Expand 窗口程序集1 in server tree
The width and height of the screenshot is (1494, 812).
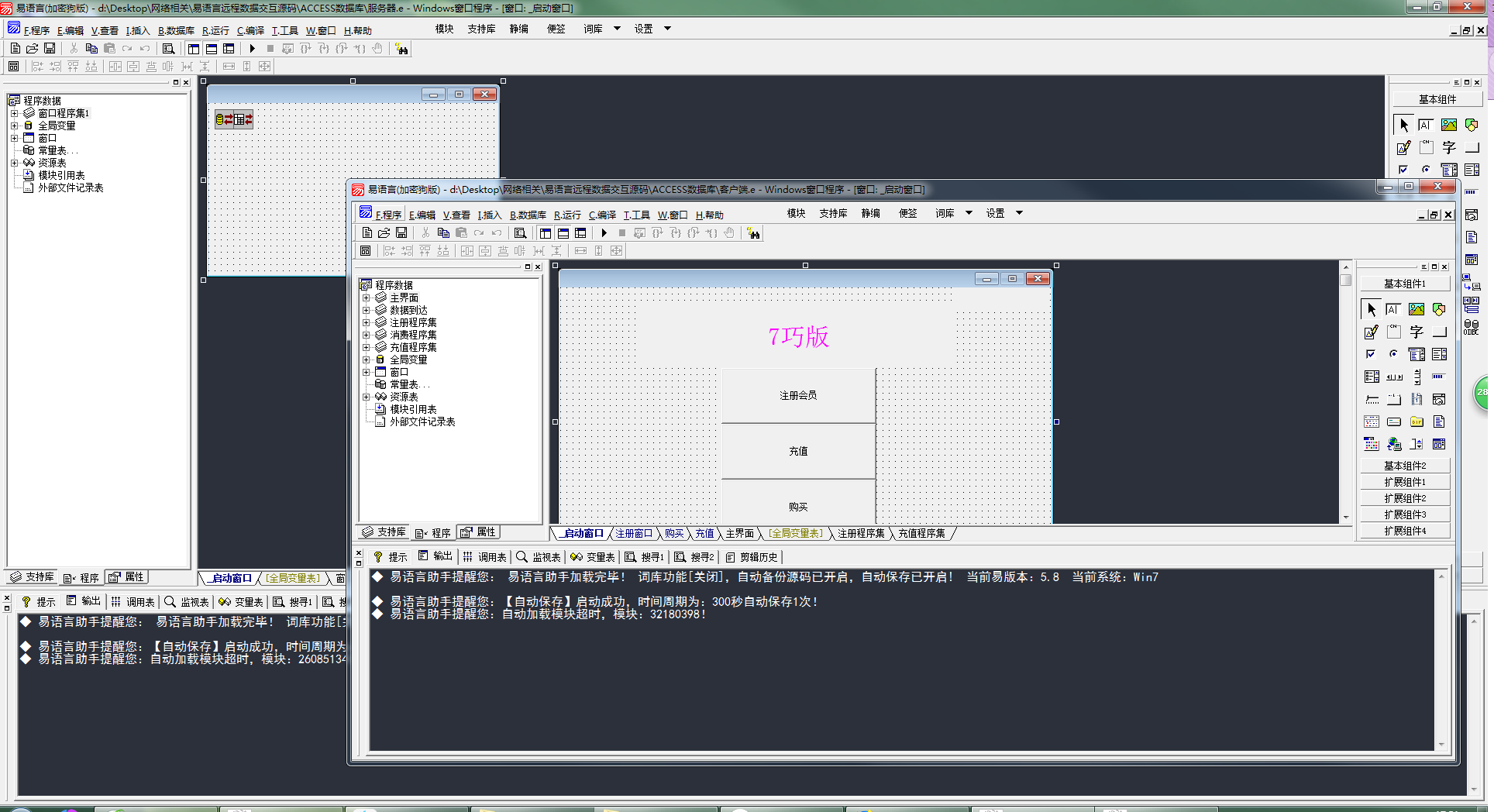[x=14, y=113]
